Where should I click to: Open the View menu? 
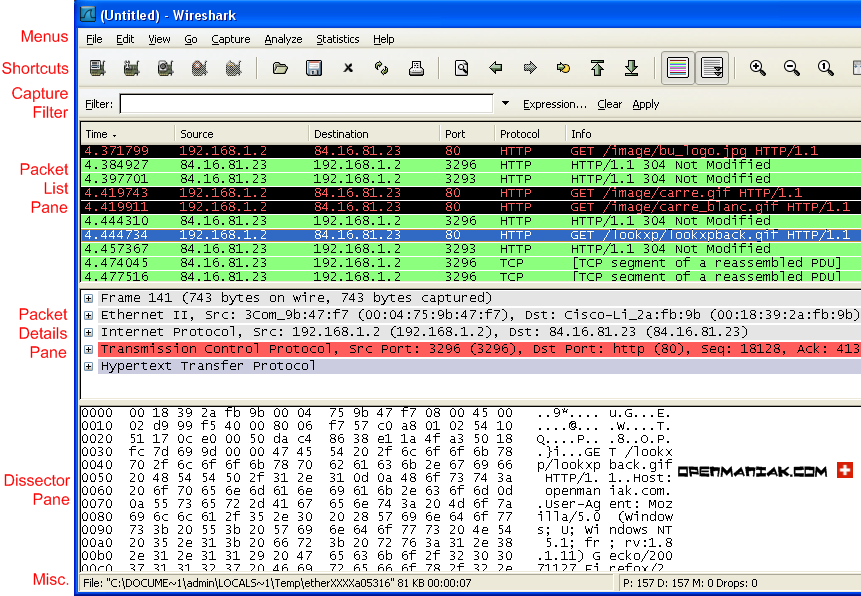pyautogui.click(x=159, y=39)
